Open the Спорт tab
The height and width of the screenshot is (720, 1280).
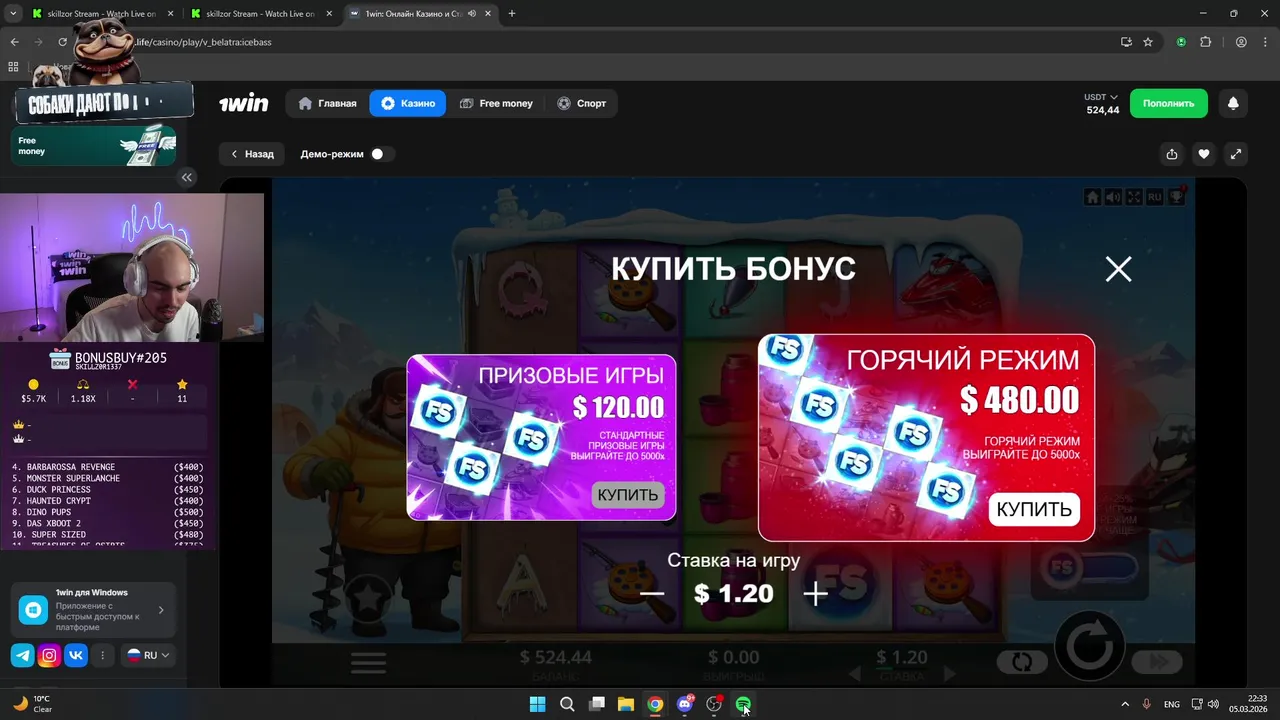[582, 103]
